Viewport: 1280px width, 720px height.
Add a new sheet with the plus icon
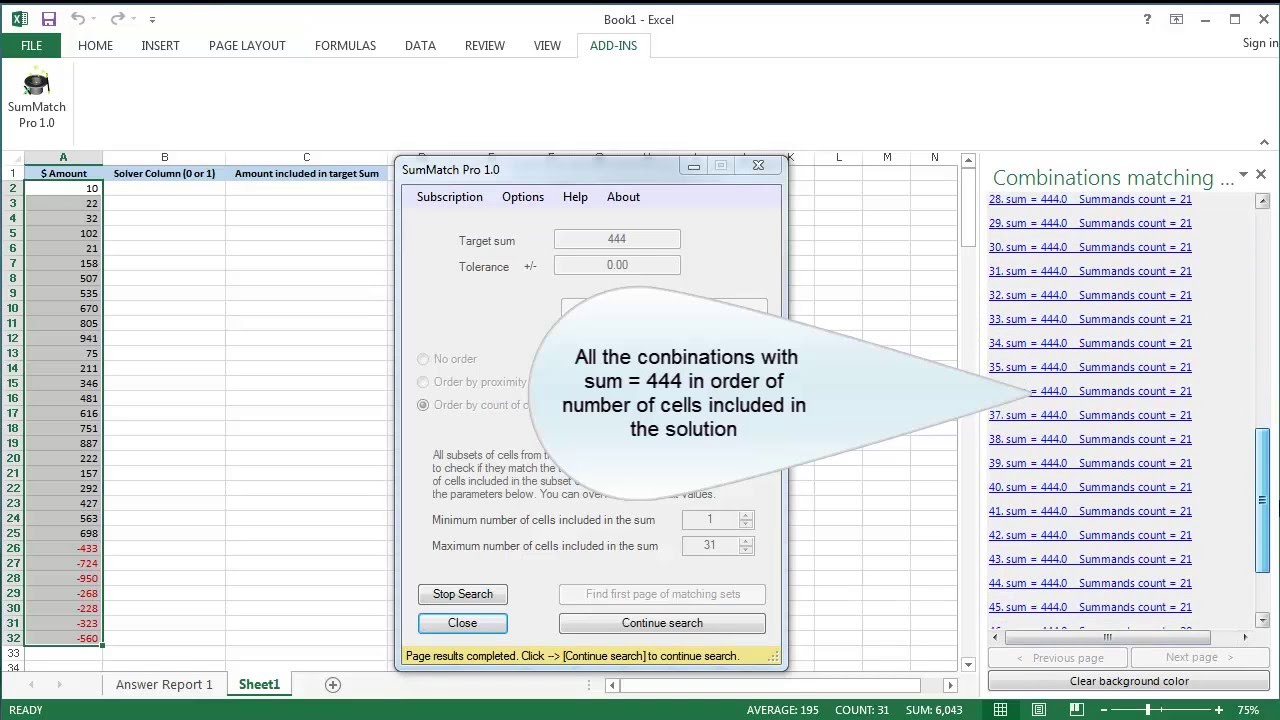tap(333, 684)
